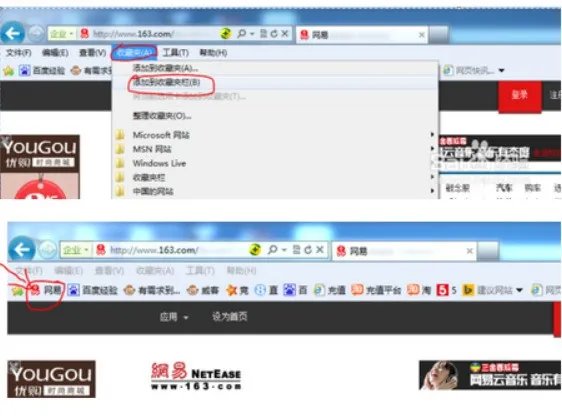This screenshot has height=419, width=562.
Task: Open 帮助(H) menu in upper window
Action: pyautogui.click(x=213, y=53)
